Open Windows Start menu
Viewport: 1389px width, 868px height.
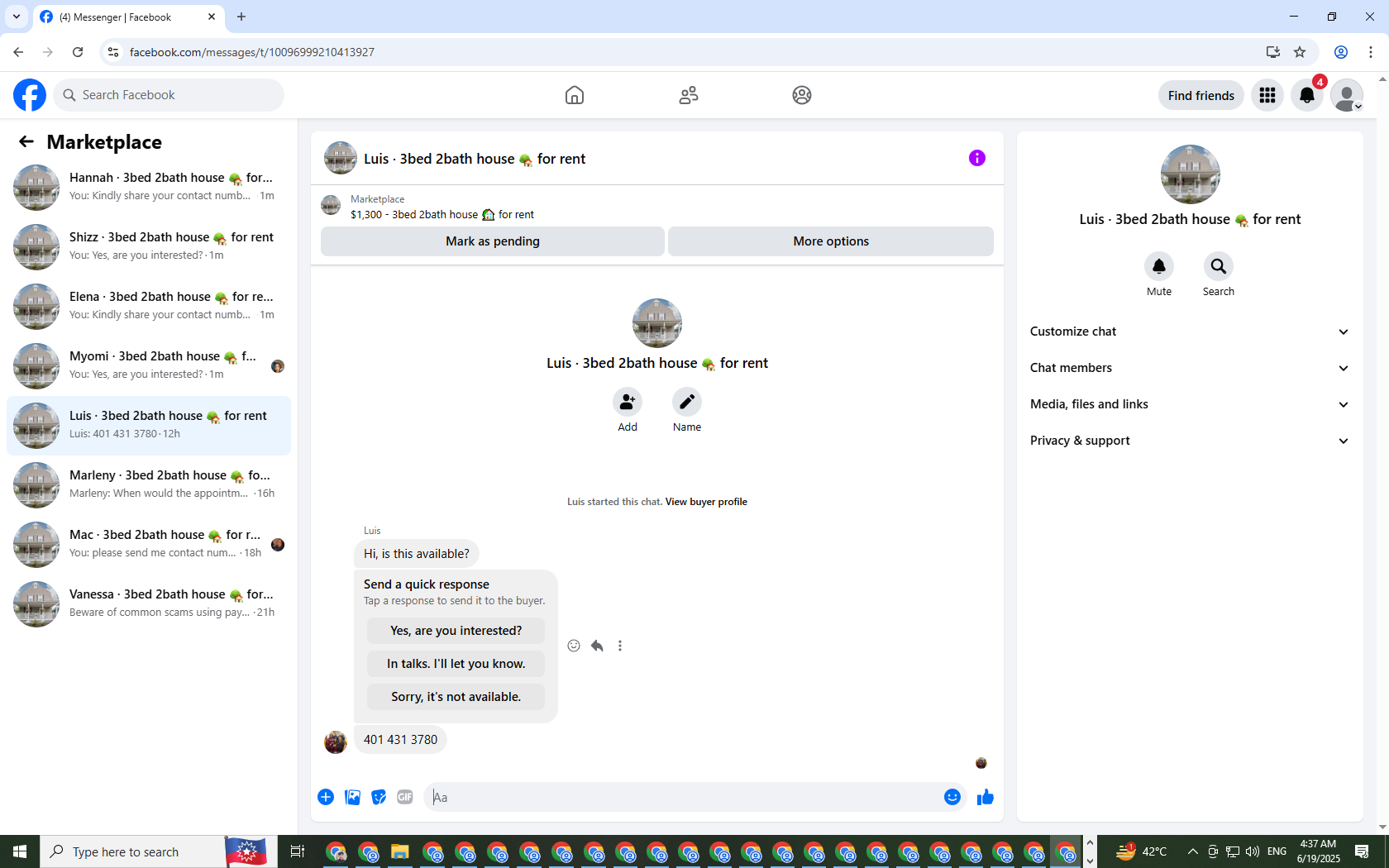click(x=20, y=851)
